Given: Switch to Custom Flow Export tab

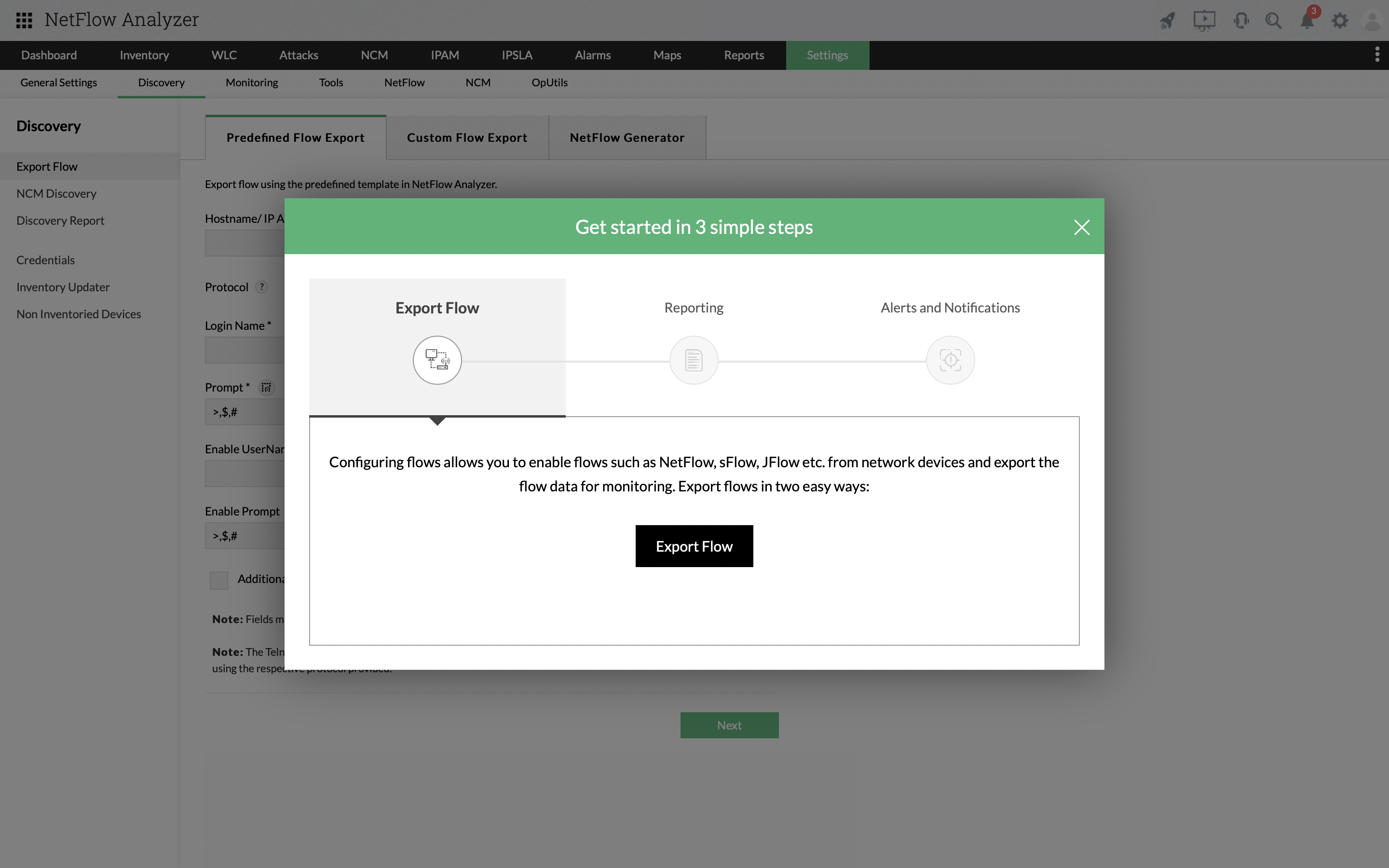Looking at the screenshot, I should click(x=467, y=138).
